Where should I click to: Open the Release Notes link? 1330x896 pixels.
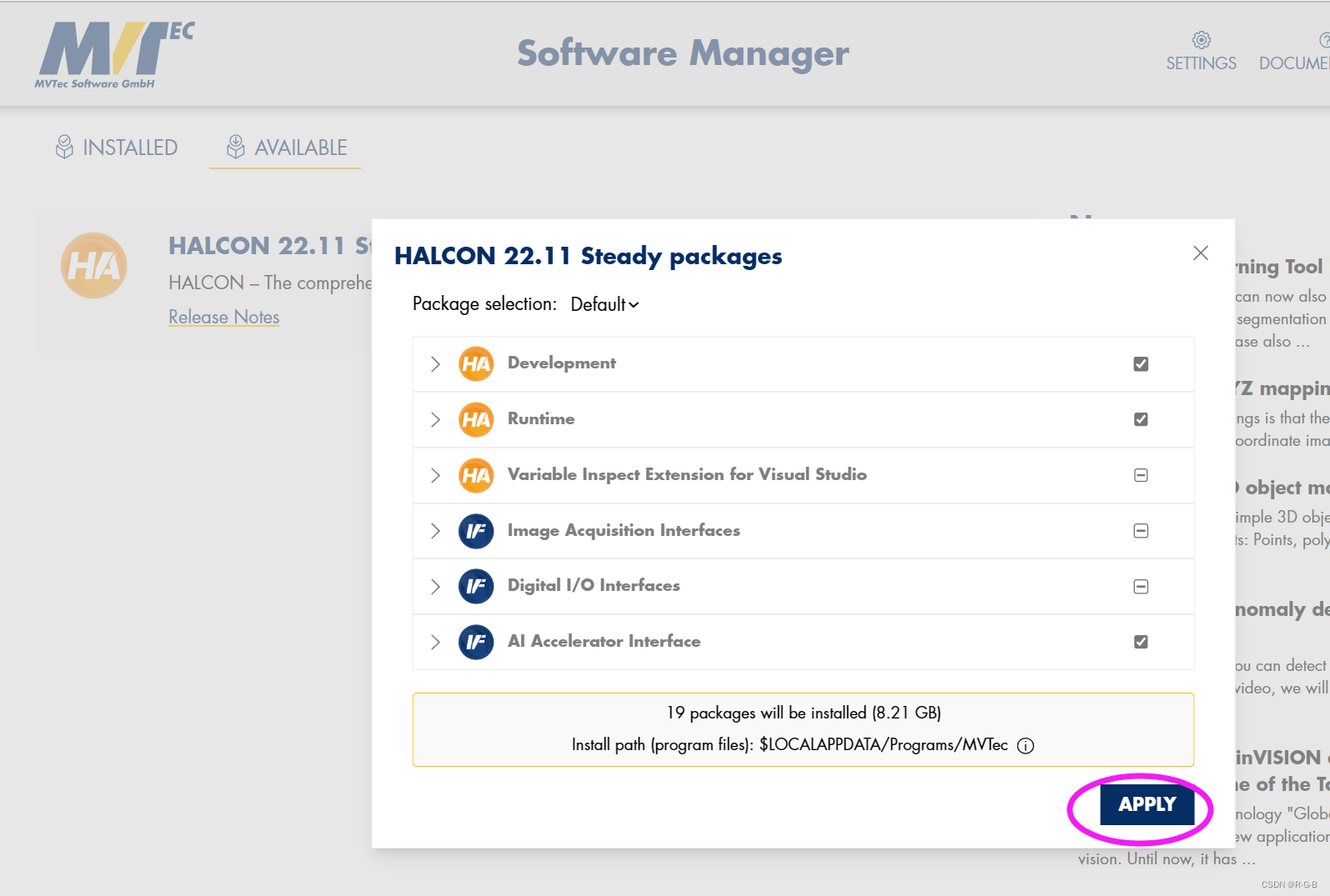[223, 317]
